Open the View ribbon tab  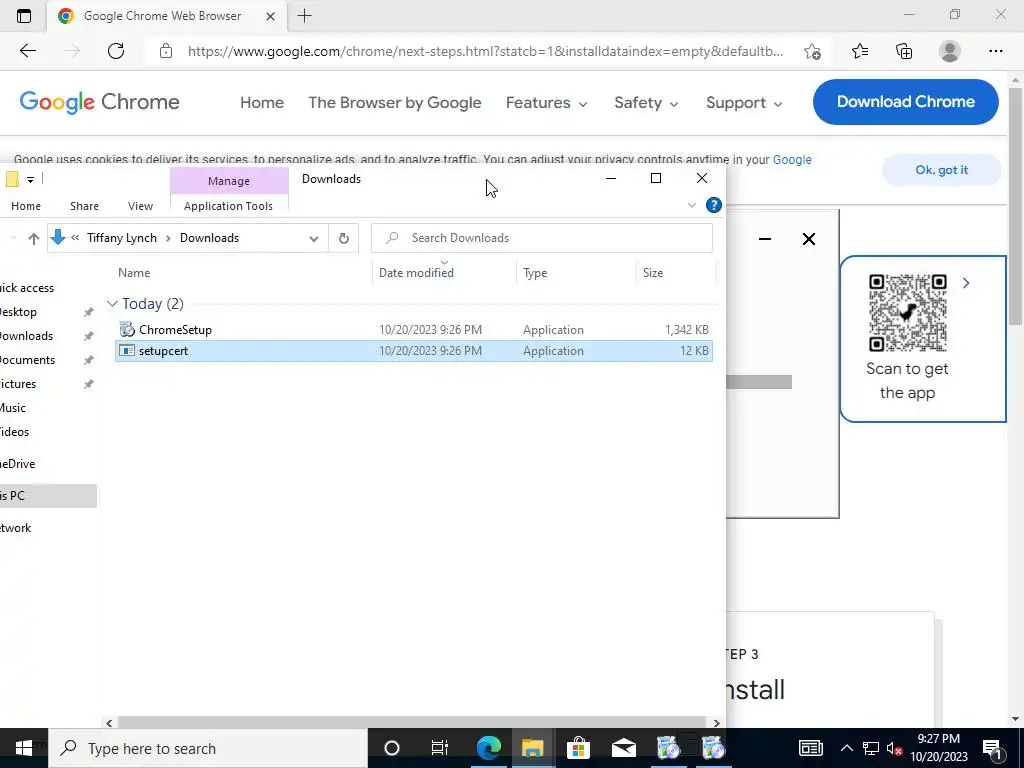coord(140,206)
